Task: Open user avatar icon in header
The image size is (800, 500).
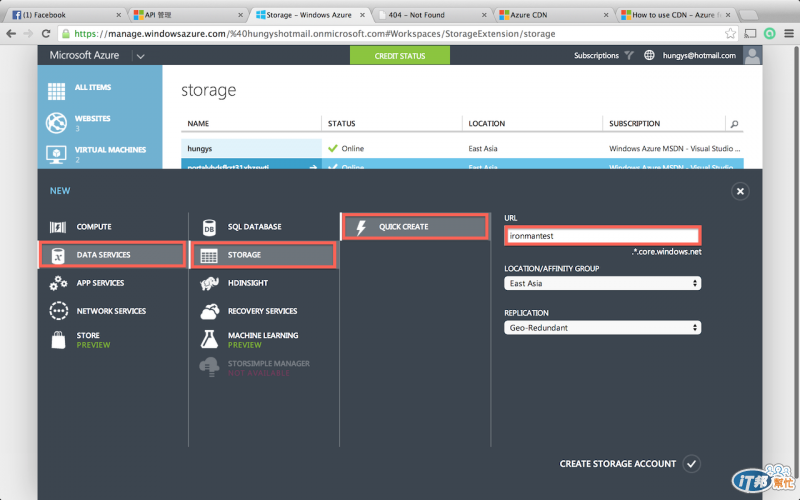Action: (x=752, y=55)
